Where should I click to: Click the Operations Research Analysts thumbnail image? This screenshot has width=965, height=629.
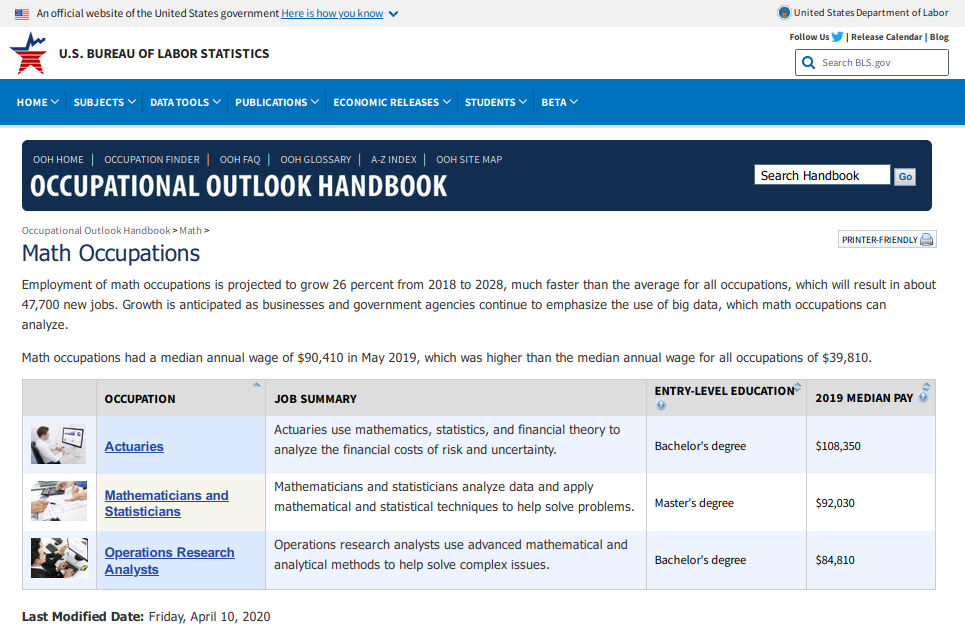[x=59, y=558]
